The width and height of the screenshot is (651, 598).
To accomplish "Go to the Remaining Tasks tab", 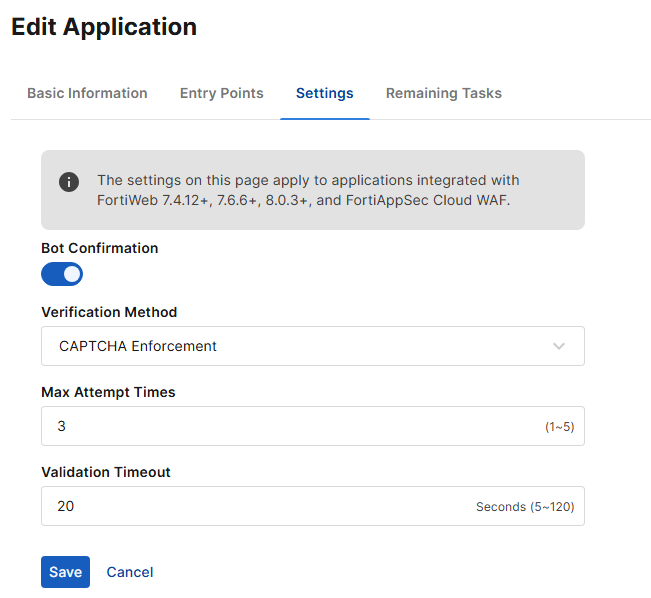I will point(444,93).
